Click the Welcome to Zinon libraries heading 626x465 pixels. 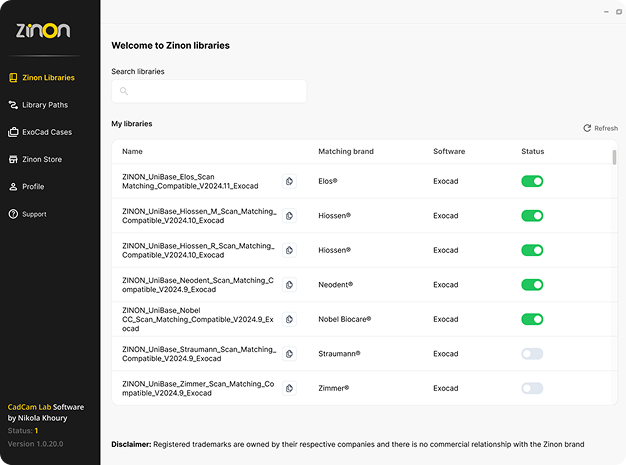(x=170, y=46)
